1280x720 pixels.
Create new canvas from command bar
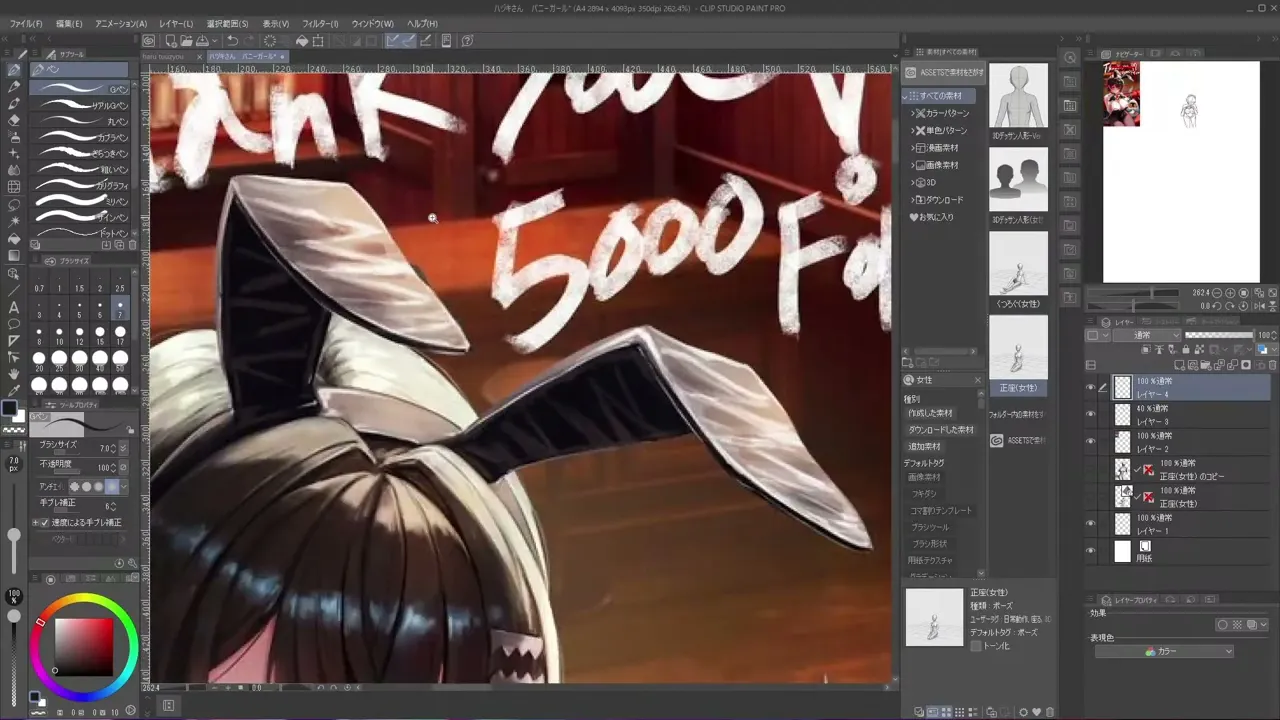pos(171,41)
